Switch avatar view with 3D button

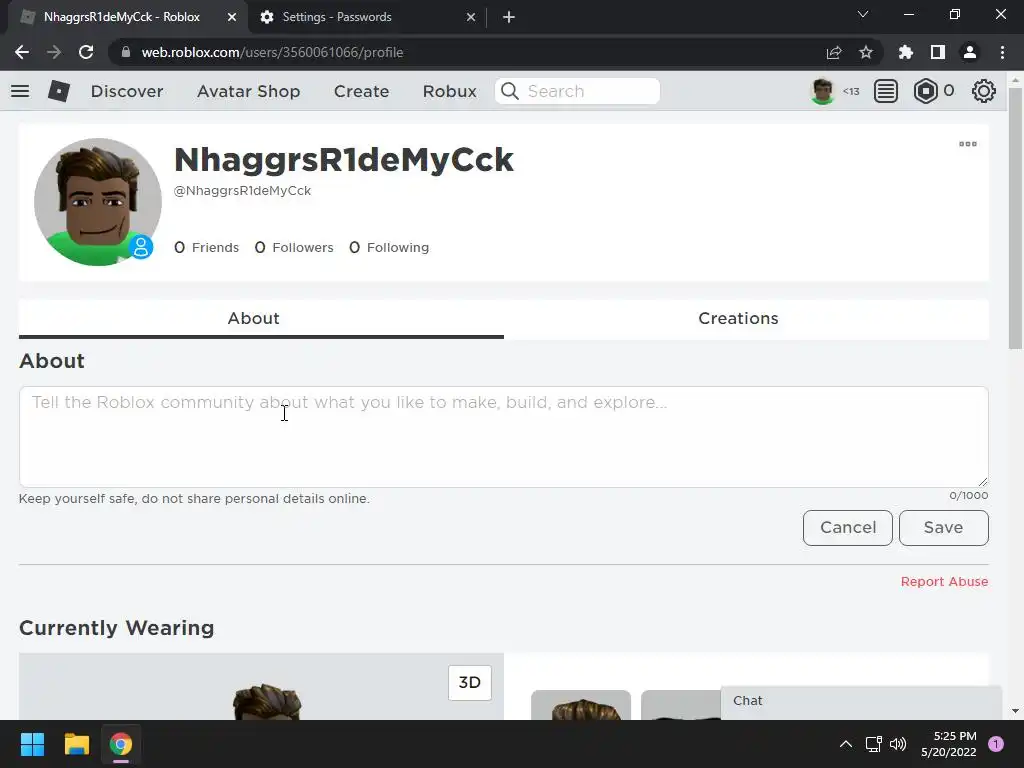pos(470,682)
